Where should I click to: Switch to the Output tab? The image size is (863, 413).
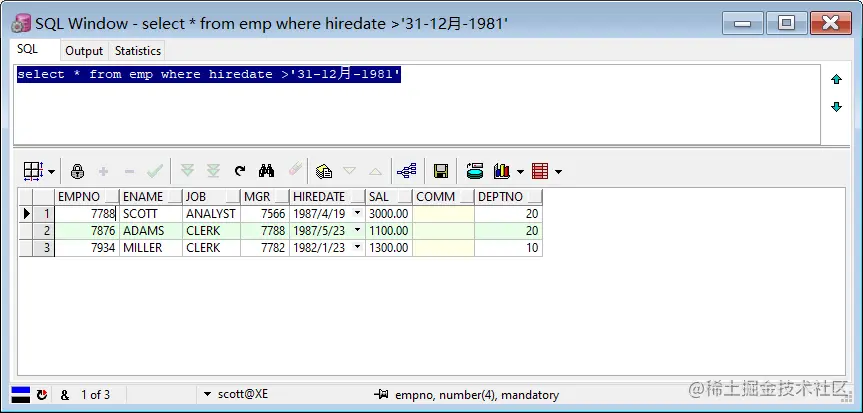click(x=84, y=51)
